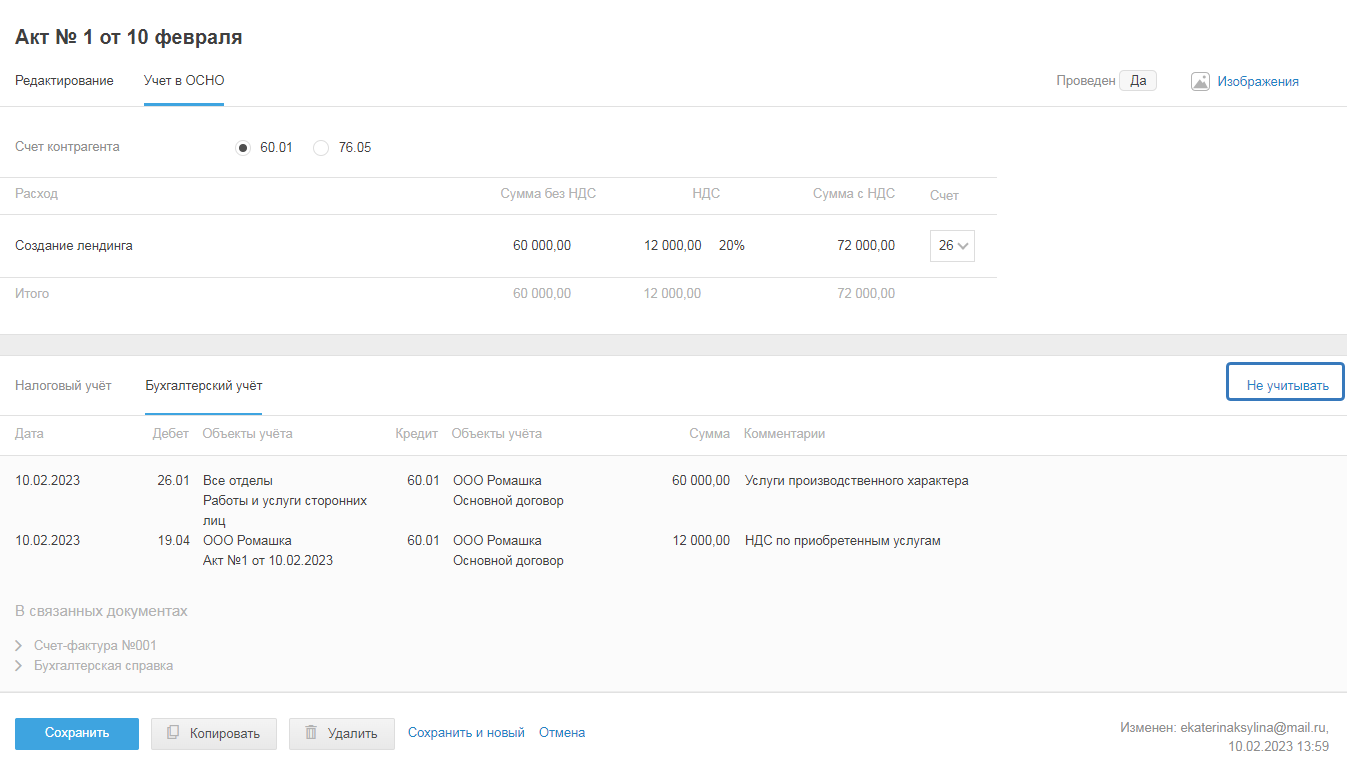This screenshot has width=1347, height=767.
Task: Click the trash icon on Удалить button
Action: 311,733
